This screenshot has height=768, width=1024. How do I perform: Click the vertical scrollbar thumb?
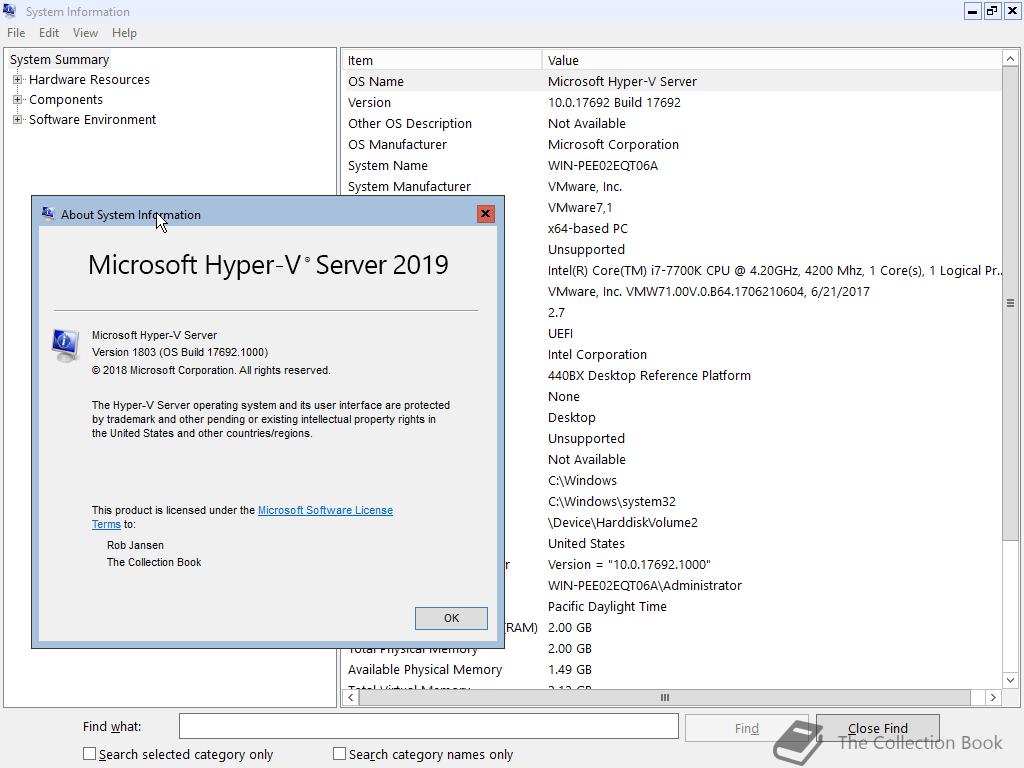(1010, 304)
